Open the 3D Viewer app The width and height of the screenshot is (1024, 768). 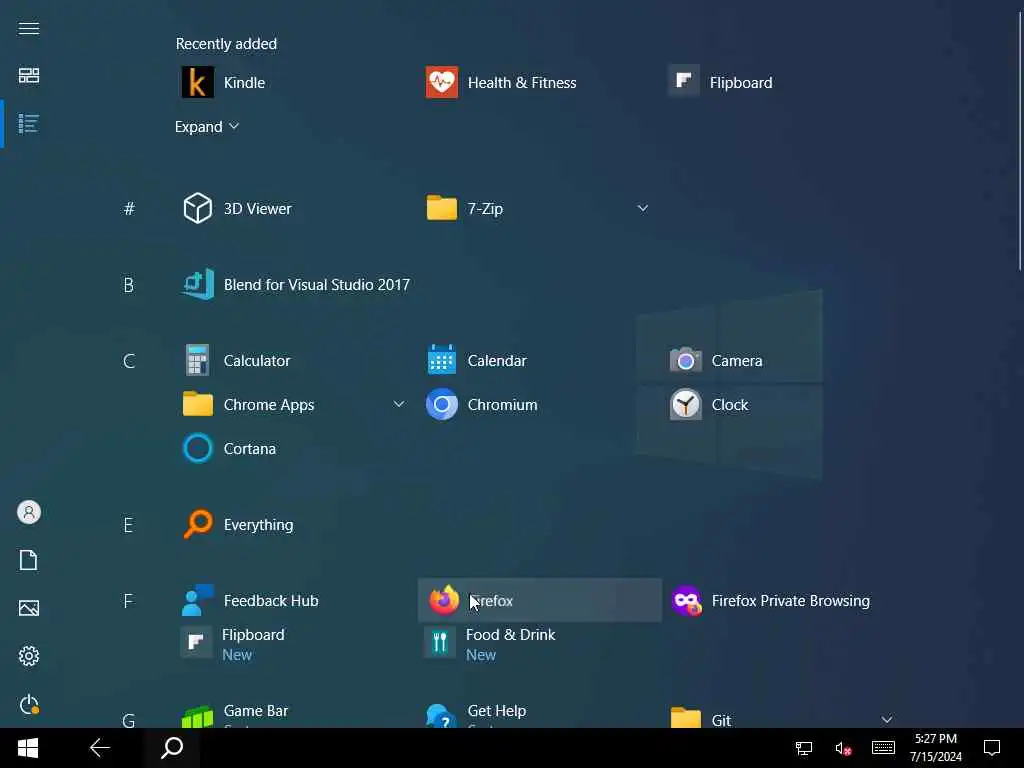pos(236,208)
